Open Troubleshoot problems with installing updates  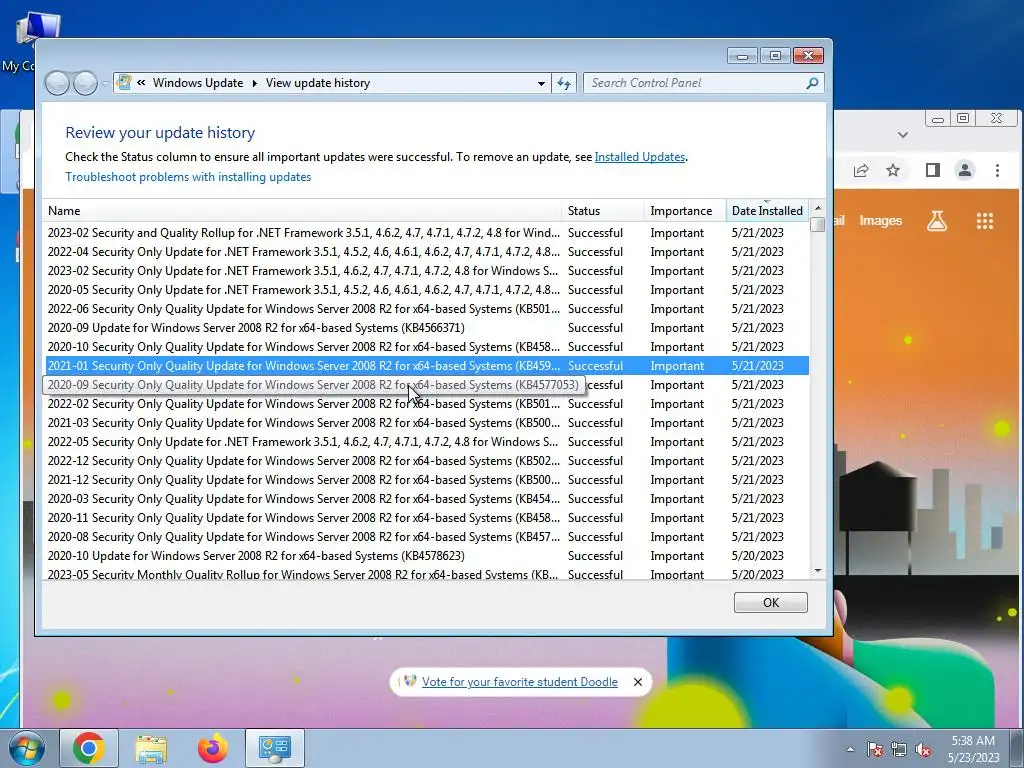coord(188,177)
